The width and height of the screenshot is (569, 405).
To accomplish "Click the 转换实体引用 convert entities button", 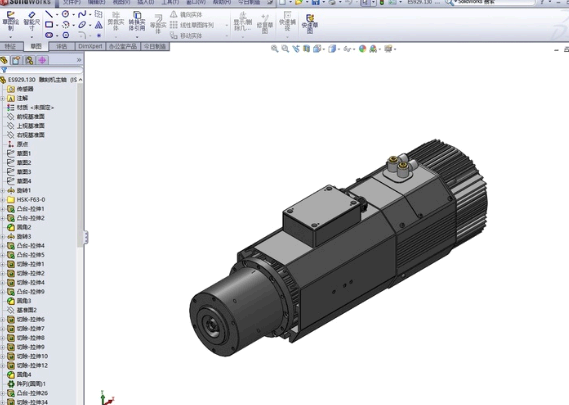I will (137, 21).
